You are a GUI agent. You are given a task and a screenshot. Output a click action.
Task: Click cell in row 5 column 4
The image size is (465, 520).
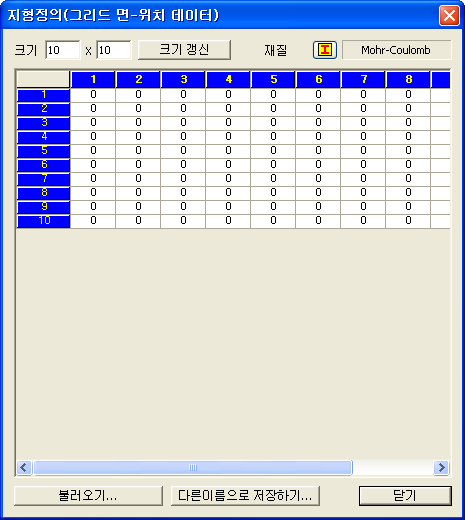pos(228,151)
